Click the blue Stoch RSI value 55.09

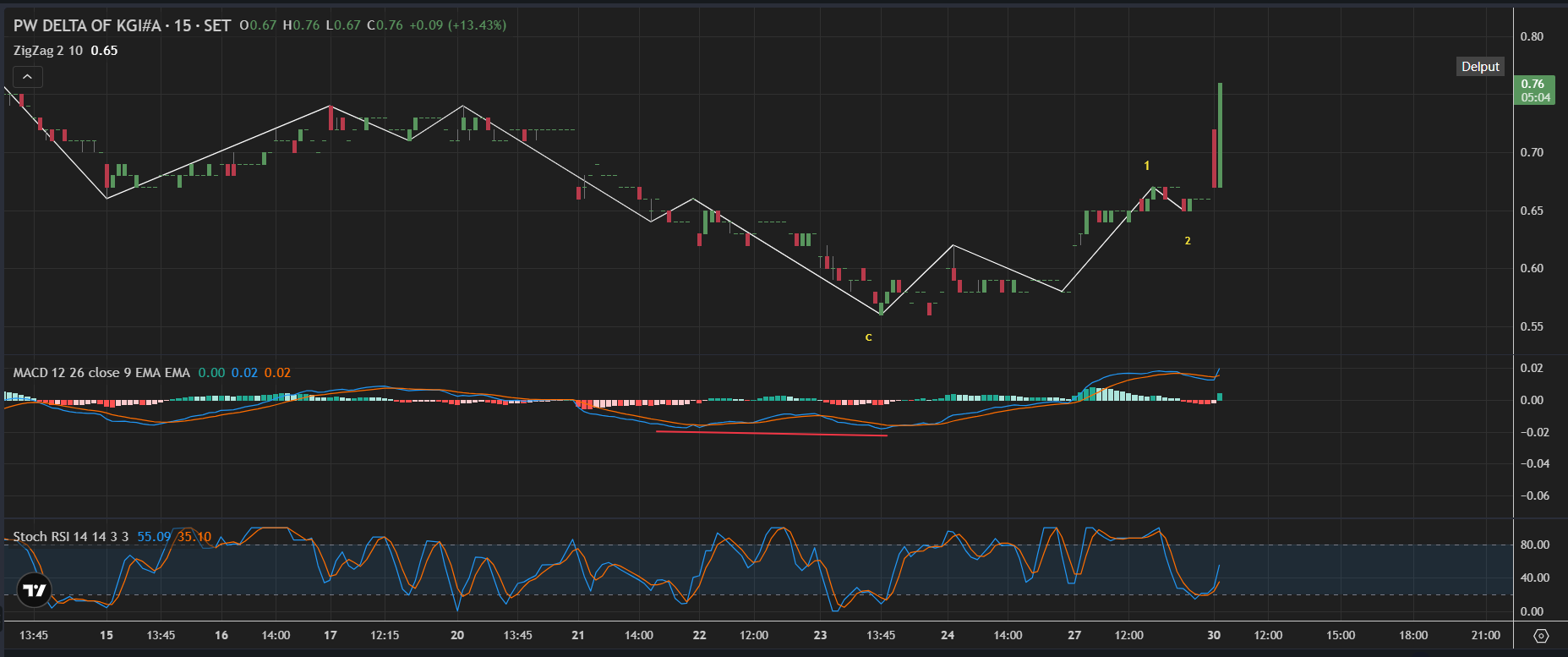click(154, 537)
